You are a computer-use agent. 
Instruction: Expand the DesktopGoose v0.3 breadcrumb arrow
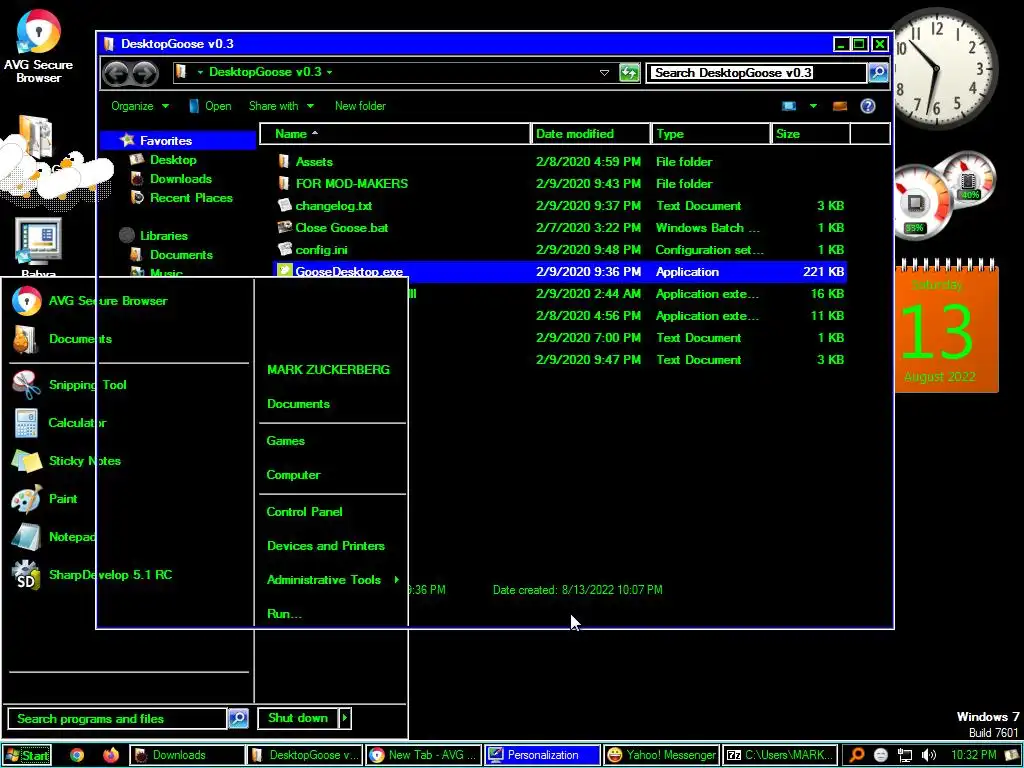click(x=329, y=72)
